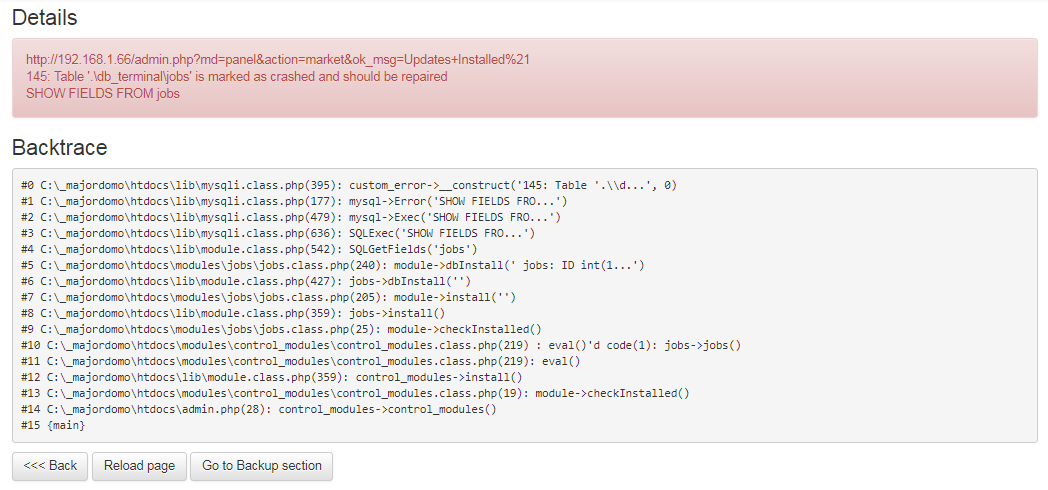1048x490 pixels.
Task: Click the #15 {main} backtrace line
Action: coord(53,425)
